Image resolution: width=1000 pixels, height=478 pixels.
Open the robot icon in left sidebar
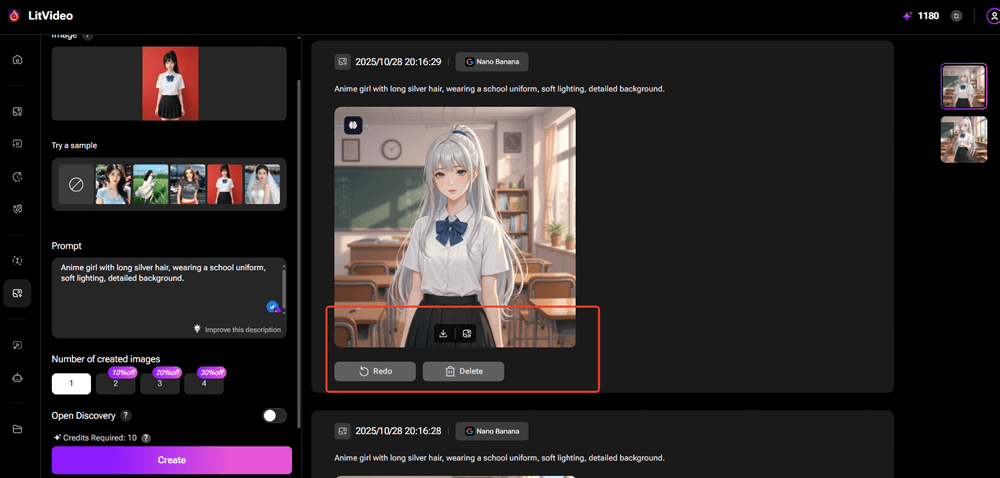[17, 377]
